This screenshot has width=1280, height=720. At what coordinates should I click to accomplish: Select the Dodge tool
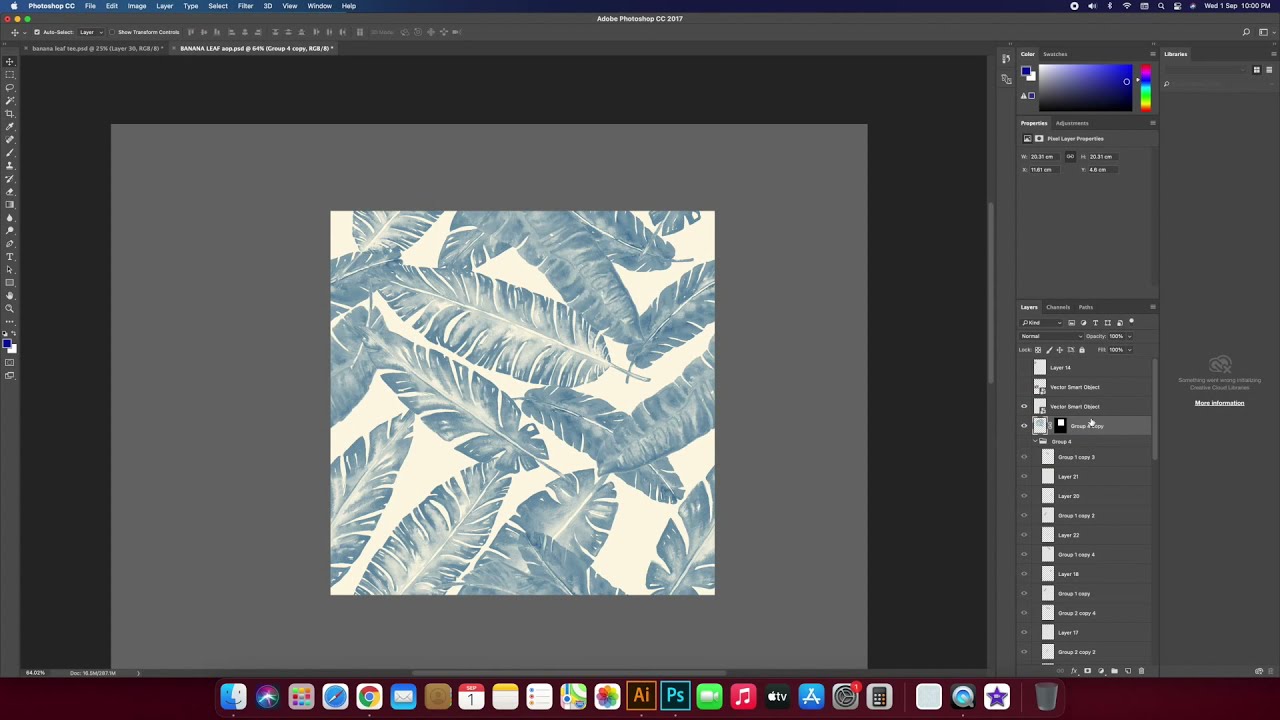pyautogui.click(x=10, y=230)
